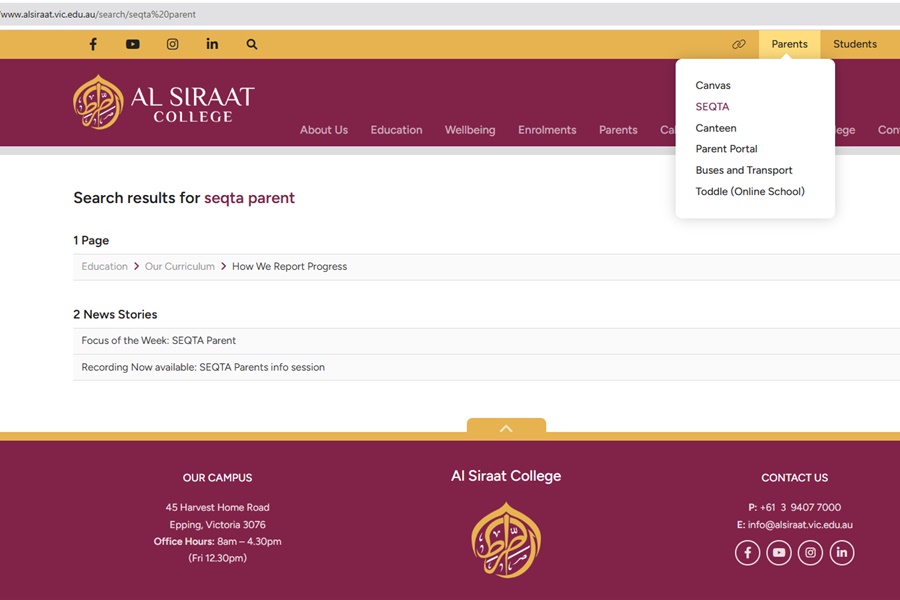
Task: Click the Epping, Victoria 3076 line
Action: coord(218,525)
